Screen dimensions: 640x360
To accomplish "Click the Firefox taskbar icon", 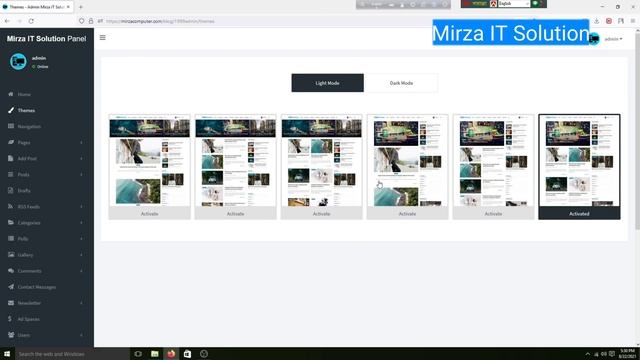I will click(x=171, y=354).
